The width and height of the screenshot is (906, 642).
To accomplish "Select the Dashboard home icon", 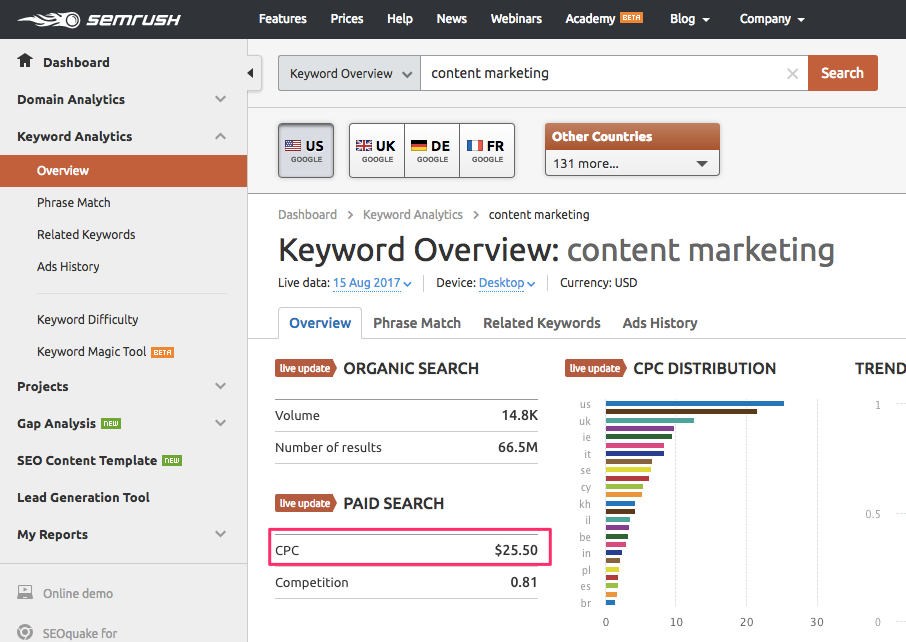I will pyautogui.click(x=22, y=62).
